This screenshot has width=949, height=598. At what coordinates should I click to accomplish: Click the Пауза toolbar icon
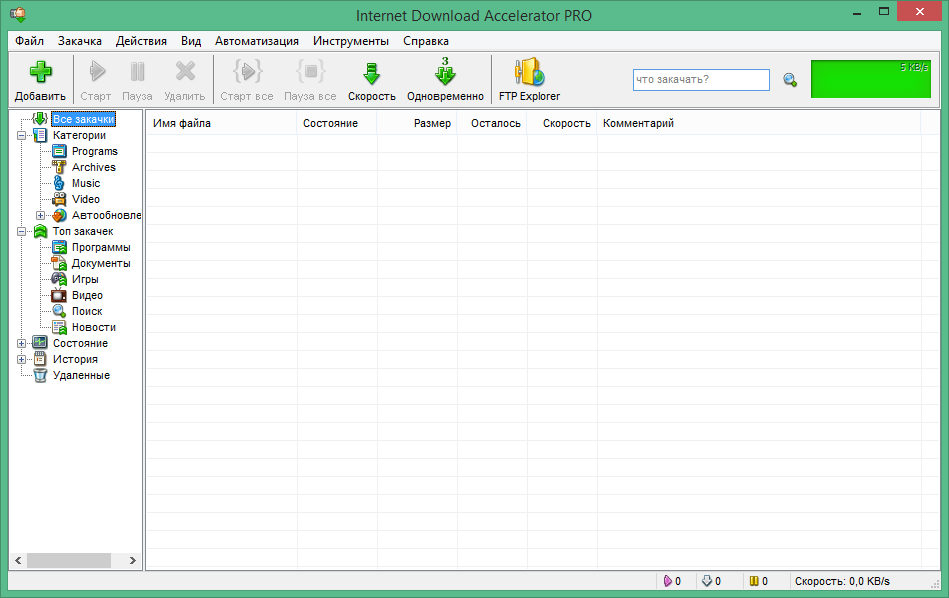(x=137, y=71)
